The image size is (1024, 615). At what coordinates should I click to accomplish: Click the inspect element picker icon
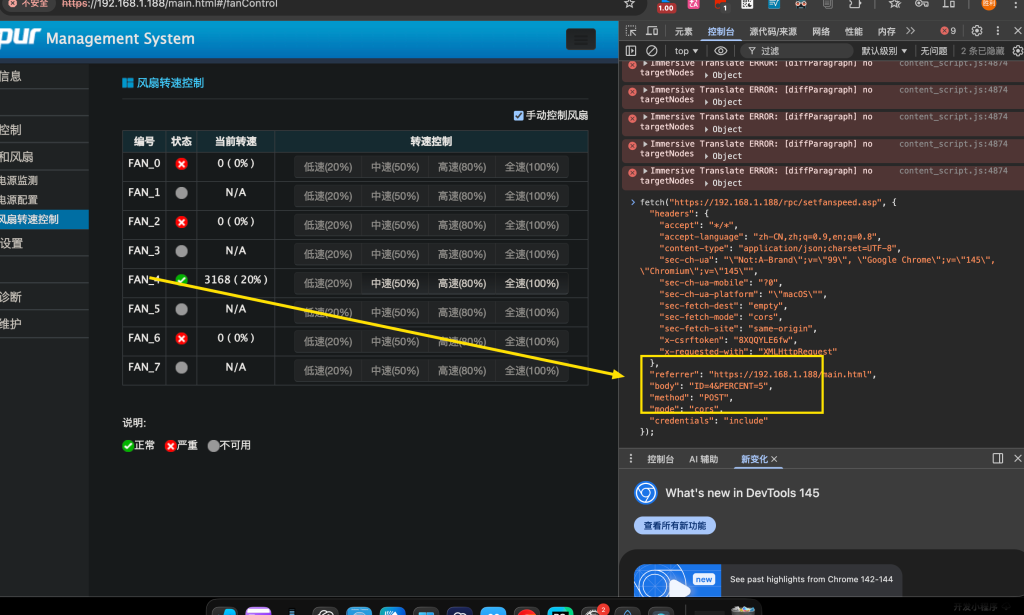click(631, 32)
